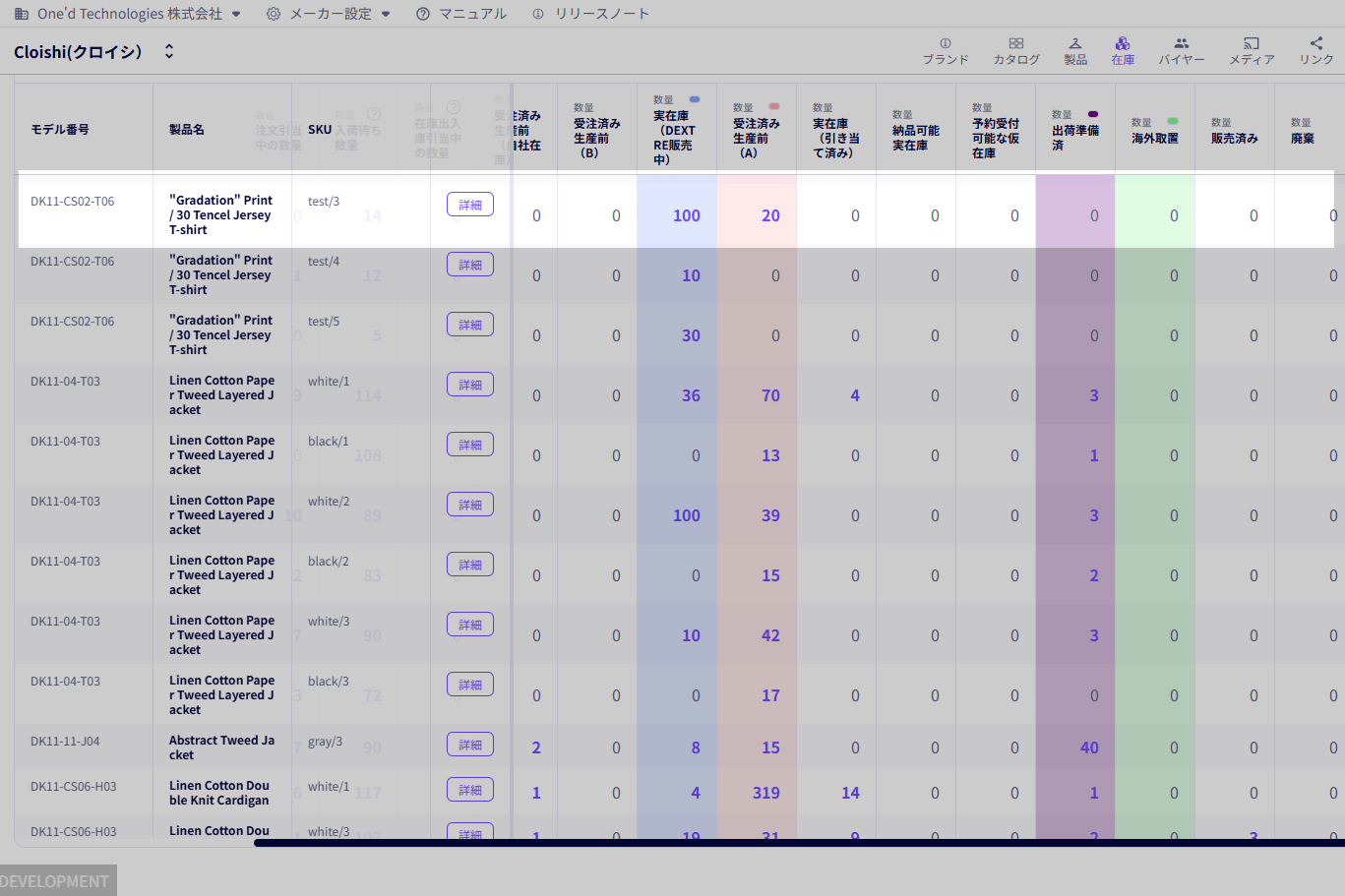This screenshot has height=896, width=1345.
Task: Open the ブランド (Brand) section
Action: click(946, 51)
